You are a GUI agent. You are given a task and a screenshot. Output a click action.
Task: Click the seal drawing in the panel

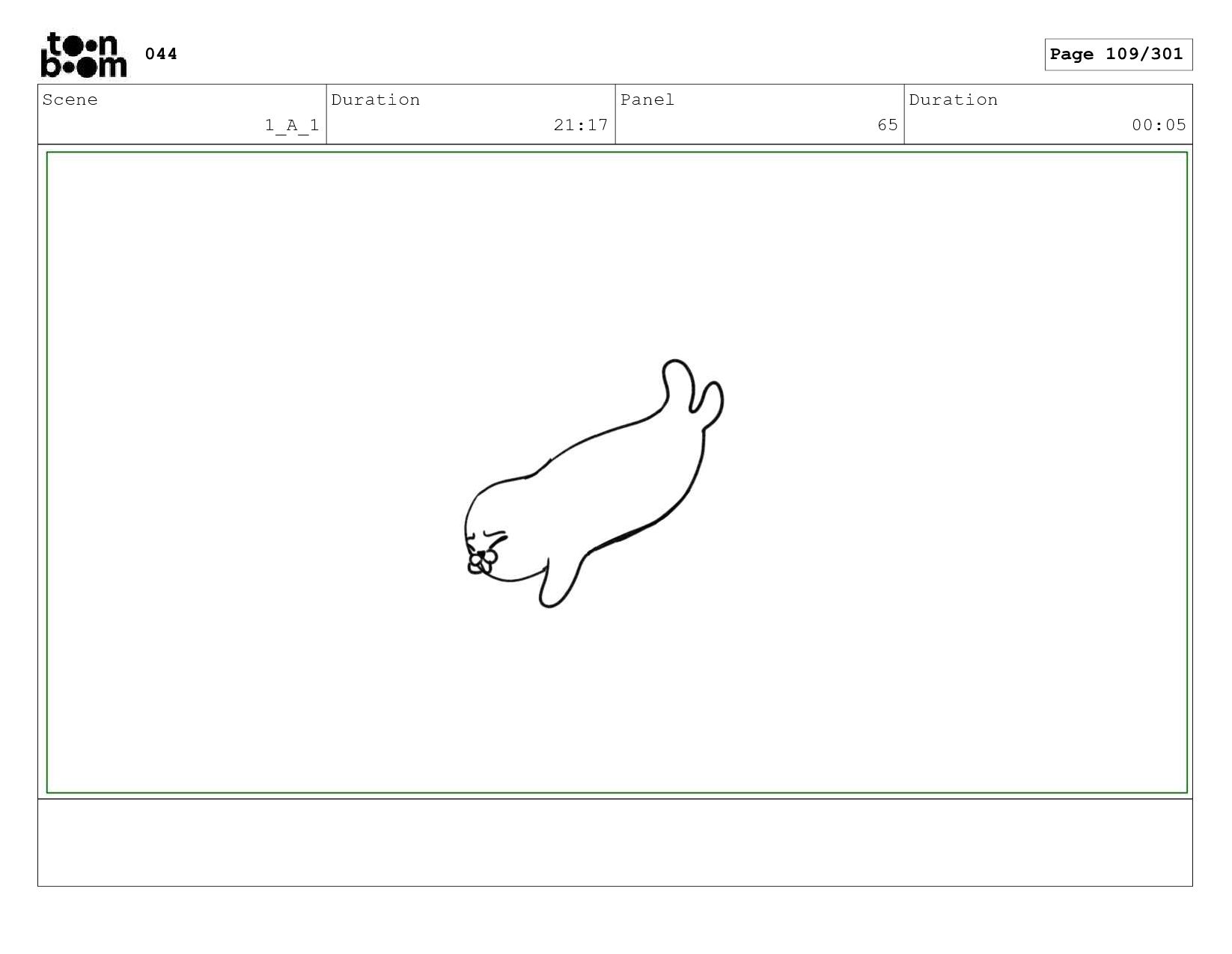click(x=594, y=483)
